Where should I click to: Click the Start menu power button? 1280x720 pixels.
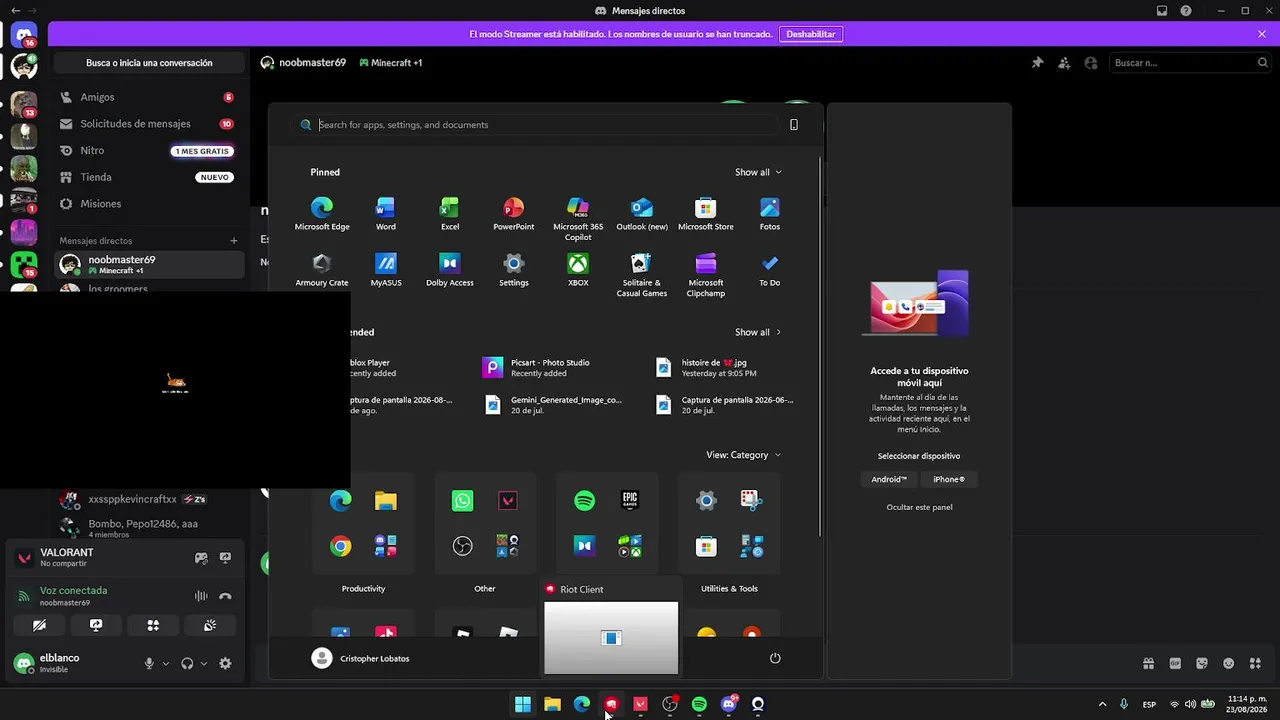pos(775,658)
